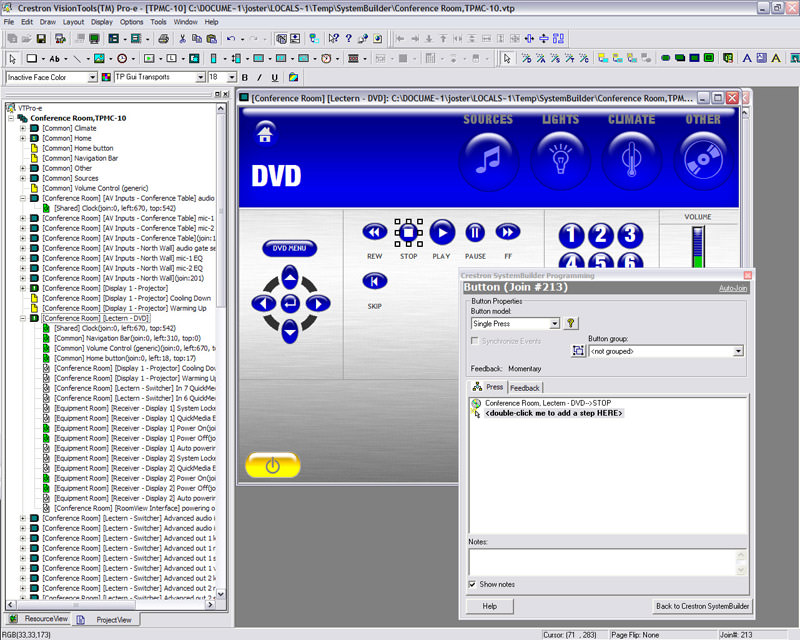Screen dimensions: 800x640
Task: Click the Print icon in the toolbar
Action: tap(163, 38)
